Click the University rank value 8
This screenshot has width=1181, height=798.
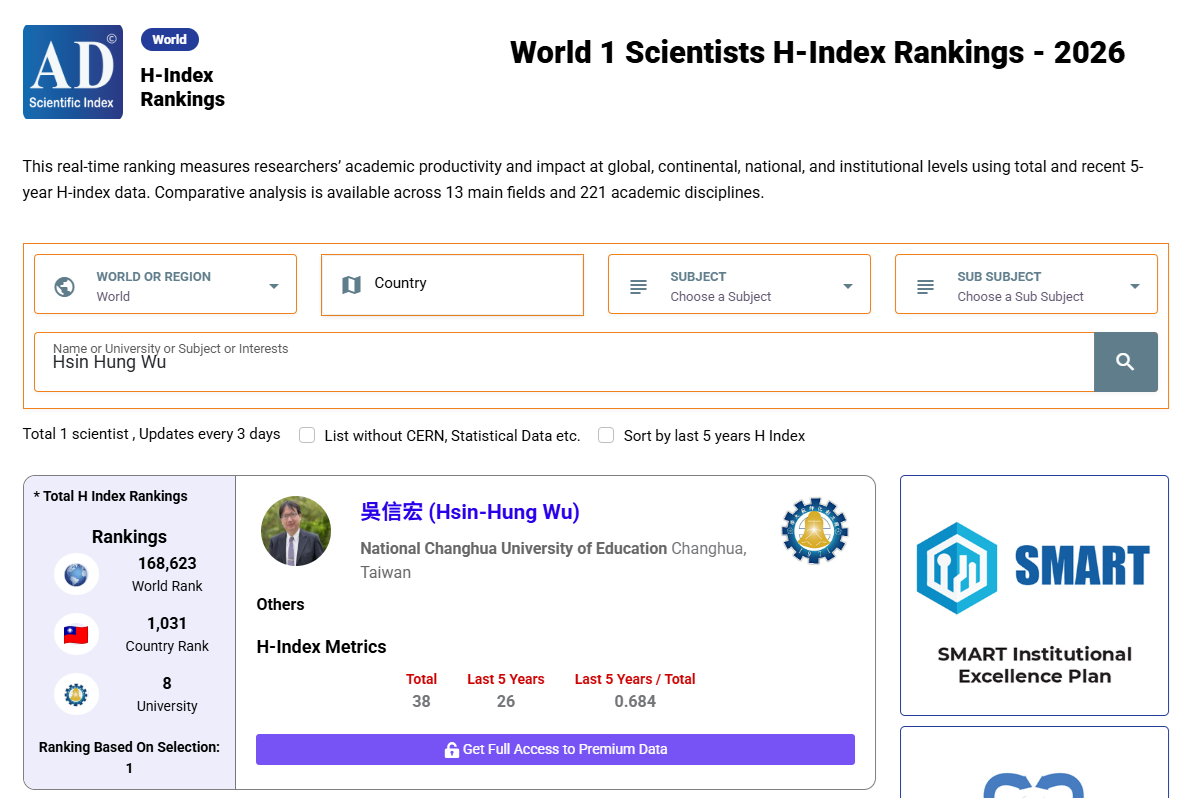pos(167,683)
